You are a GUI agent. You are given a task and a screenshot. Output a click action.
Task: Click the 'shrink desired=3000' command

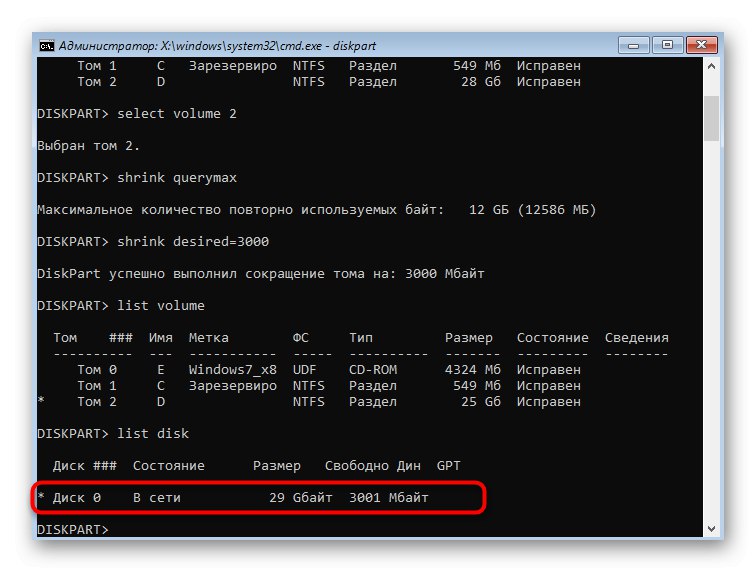193,242
